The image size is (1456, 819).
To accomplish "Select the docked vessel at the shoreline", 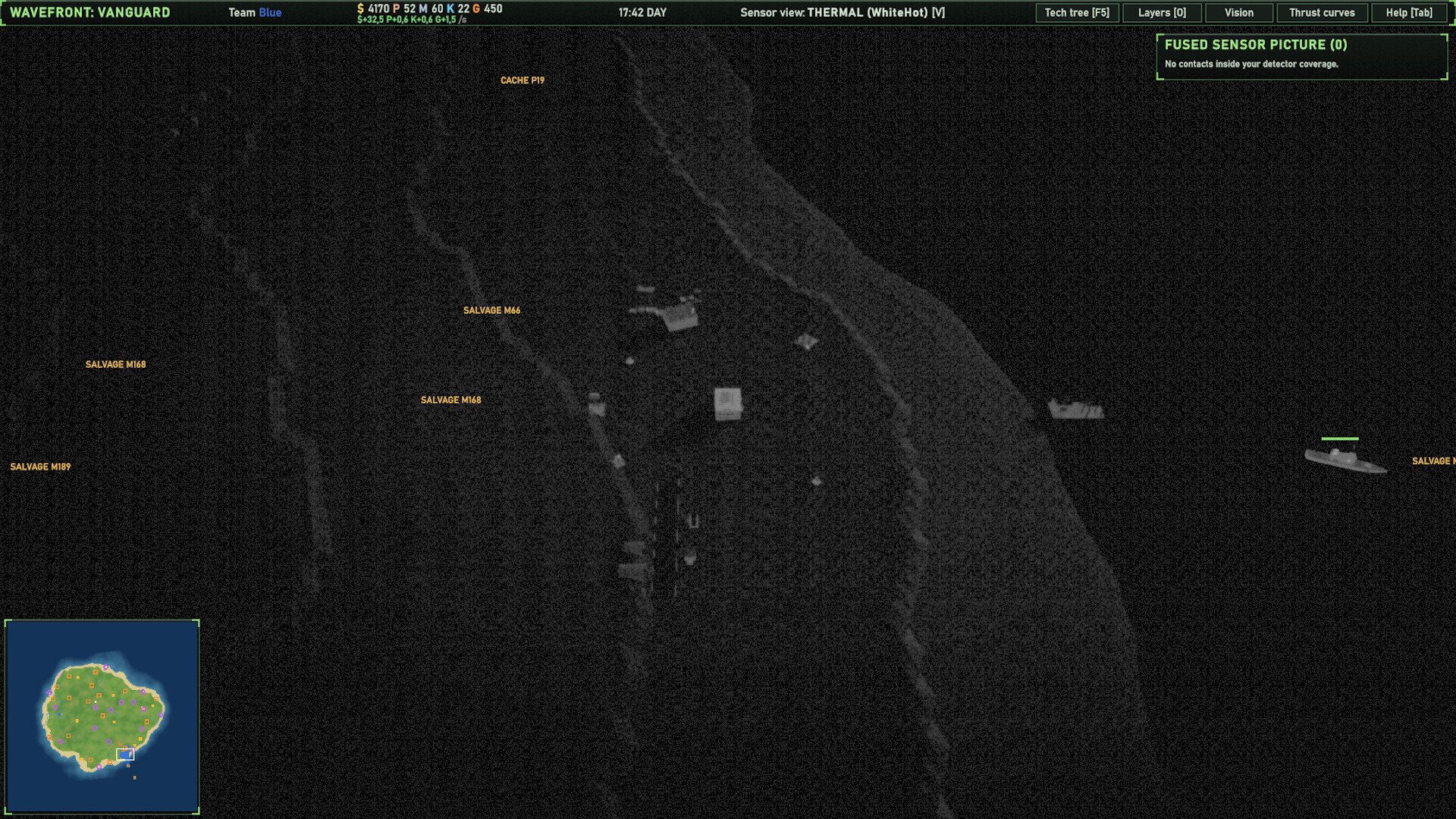I will (x=1075, y=409).
